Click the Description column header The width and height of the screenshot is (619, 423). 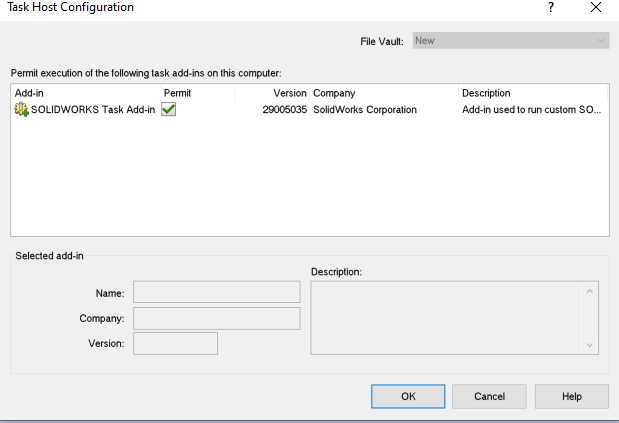click(531, 93)
